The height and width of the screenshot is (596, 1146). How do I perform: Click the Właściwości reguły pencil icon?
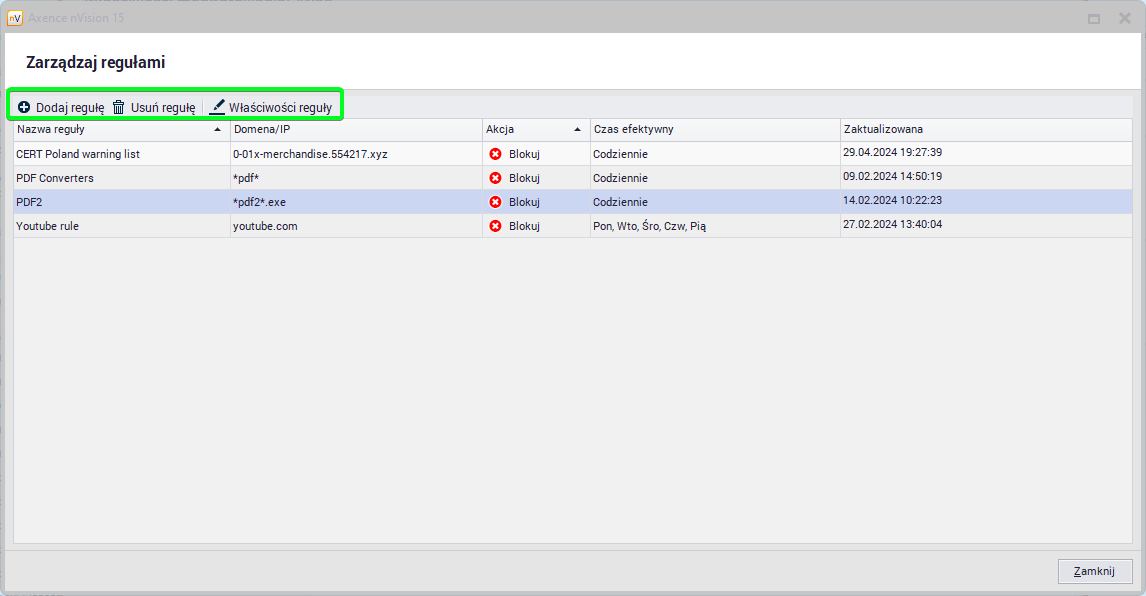tap(217, 107)
